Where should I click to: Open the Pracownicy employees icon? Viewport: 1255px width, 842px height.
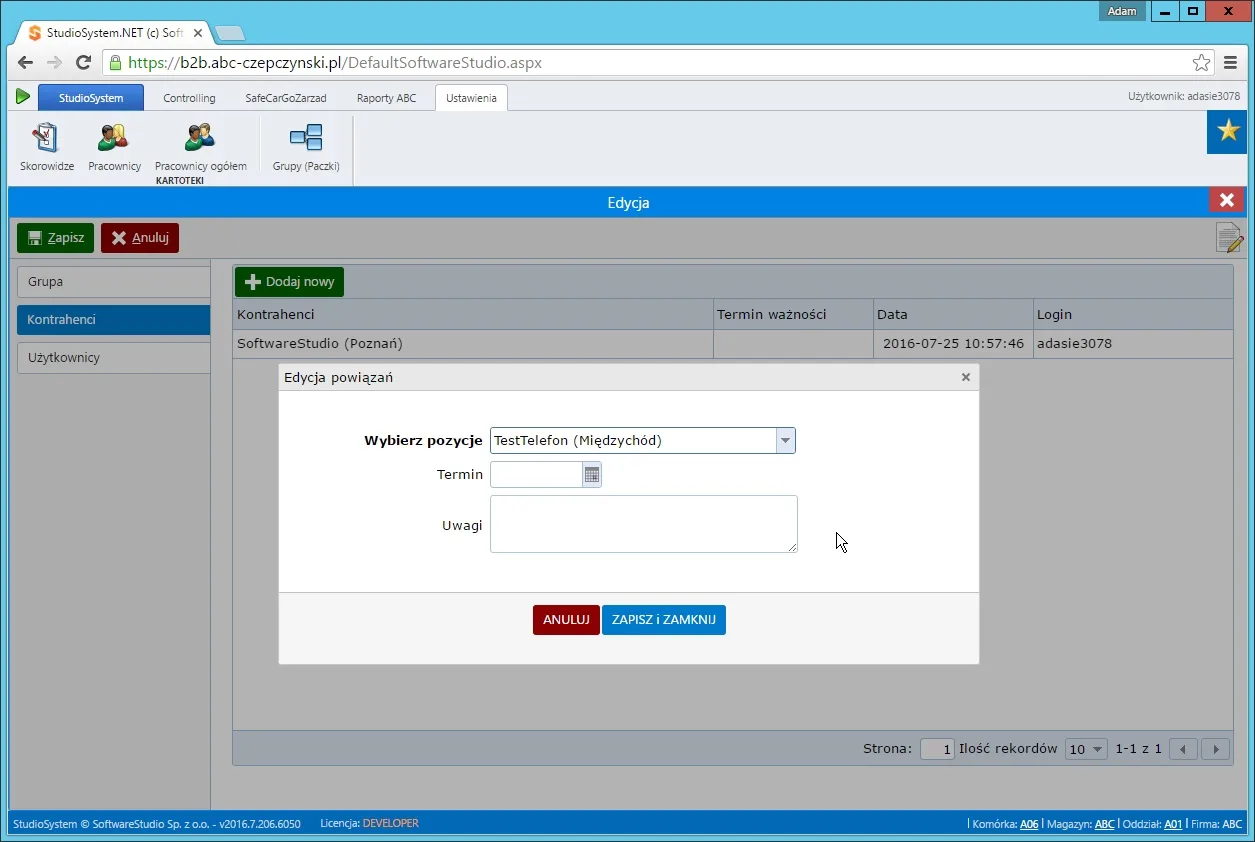click(114, 147)
